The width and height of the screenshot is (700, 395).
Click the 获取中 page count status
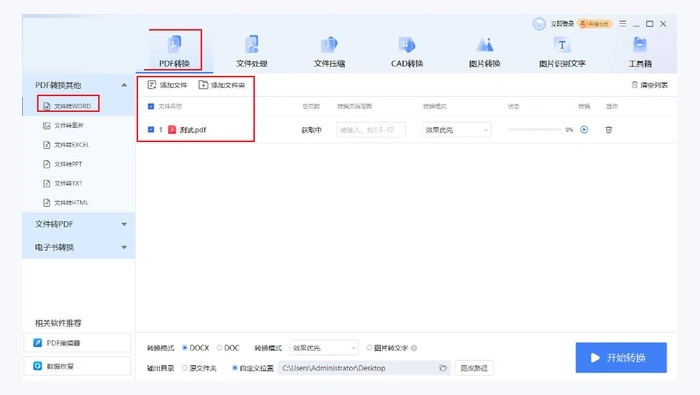click(x=311, y=130)
